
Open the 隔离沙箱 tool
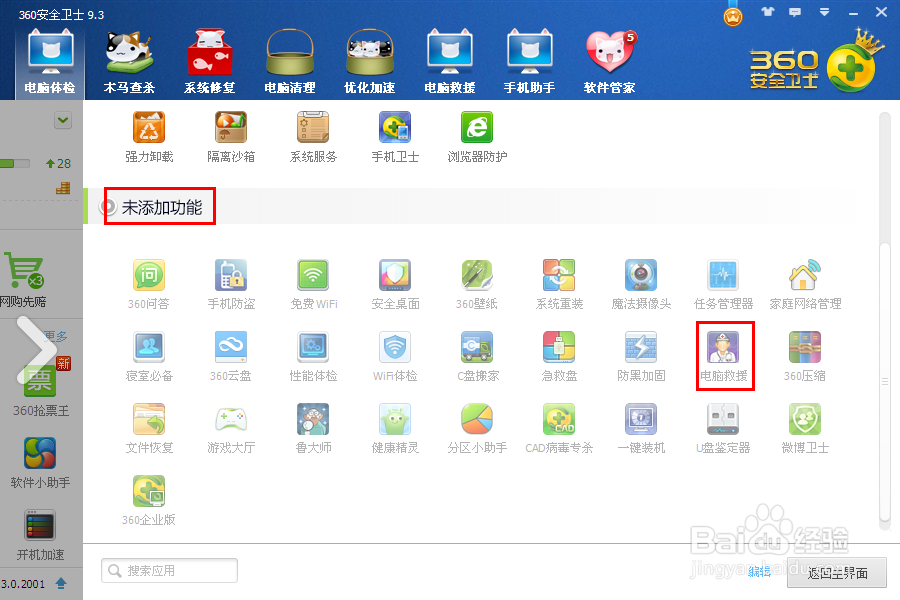pos(231,138)
